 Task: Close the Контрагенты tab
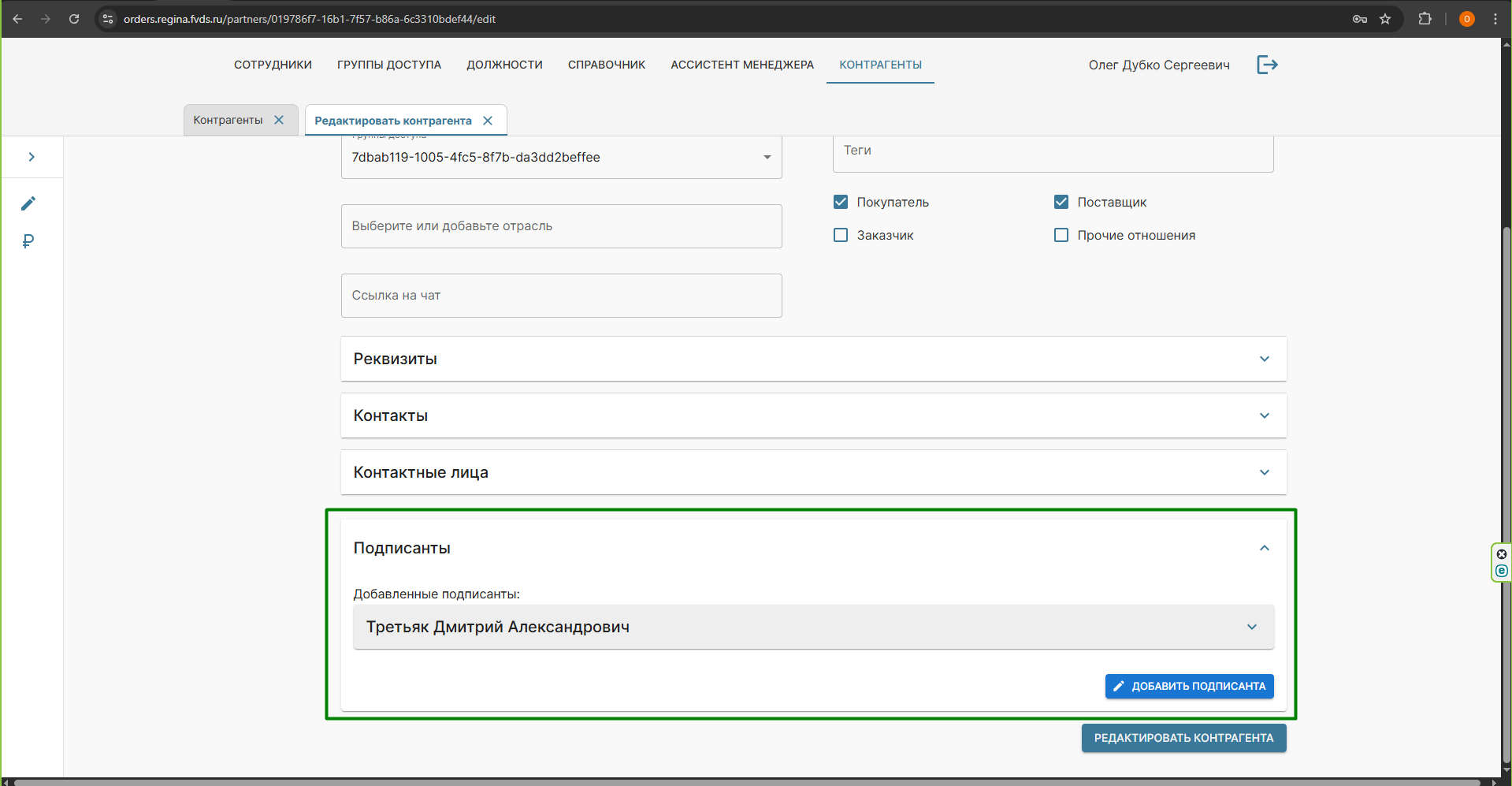pyautogui.click(x=279, y=120)
